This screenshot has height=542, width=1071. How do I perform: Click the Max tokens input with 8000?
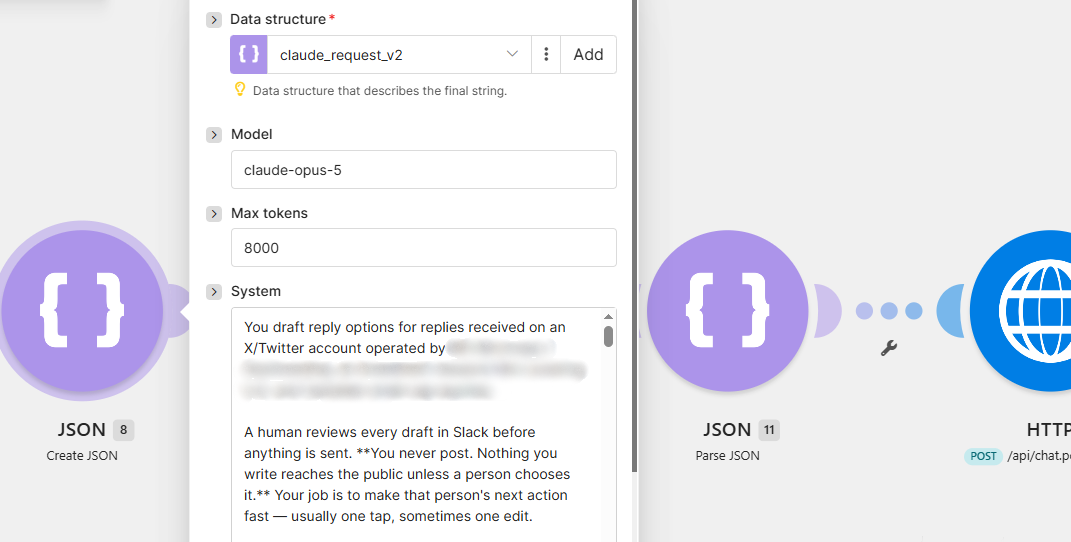(x=423, y=247)
